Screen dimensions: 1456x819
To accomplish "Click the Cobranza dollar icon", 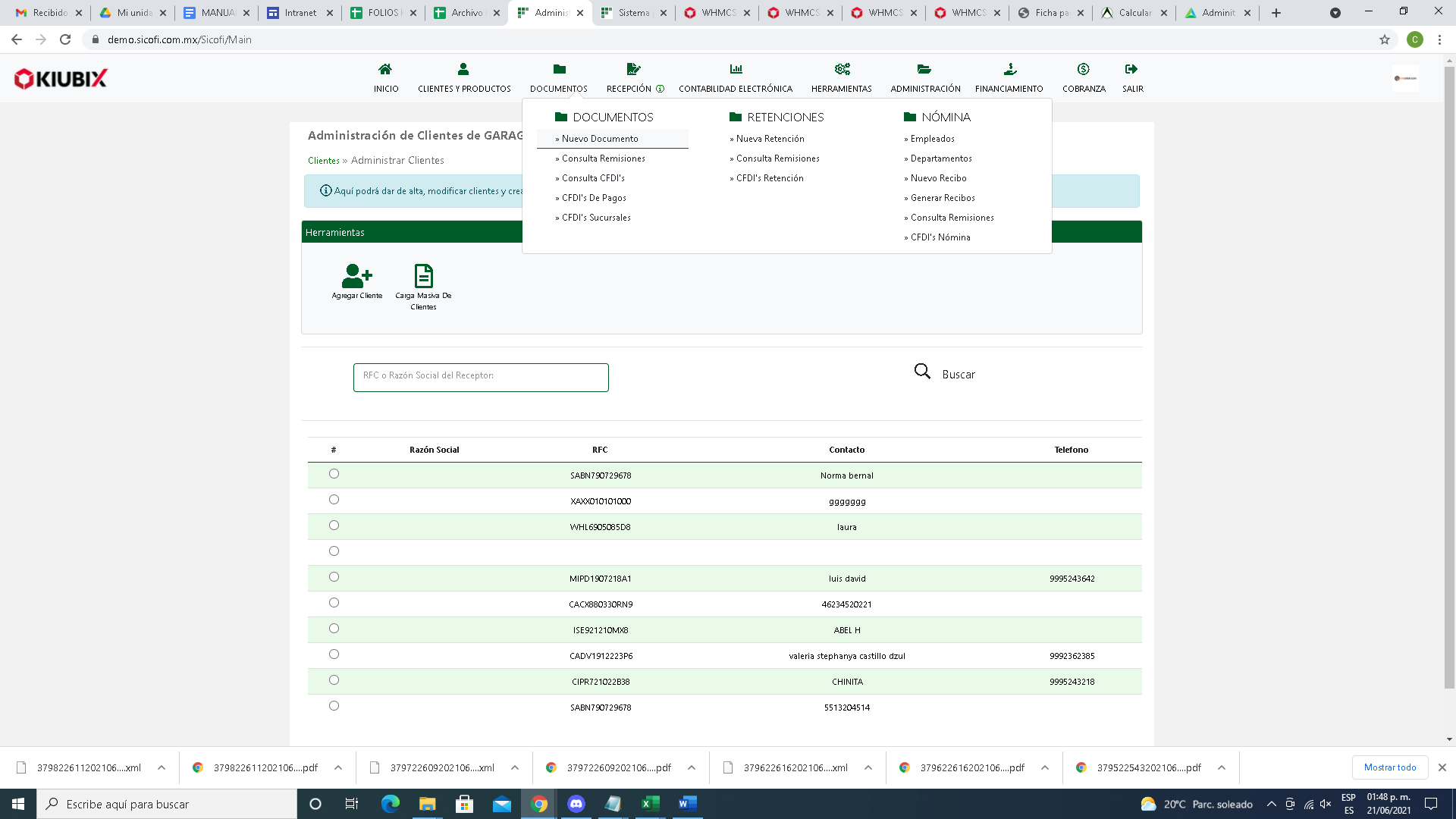I will (x=1084, y=69).
